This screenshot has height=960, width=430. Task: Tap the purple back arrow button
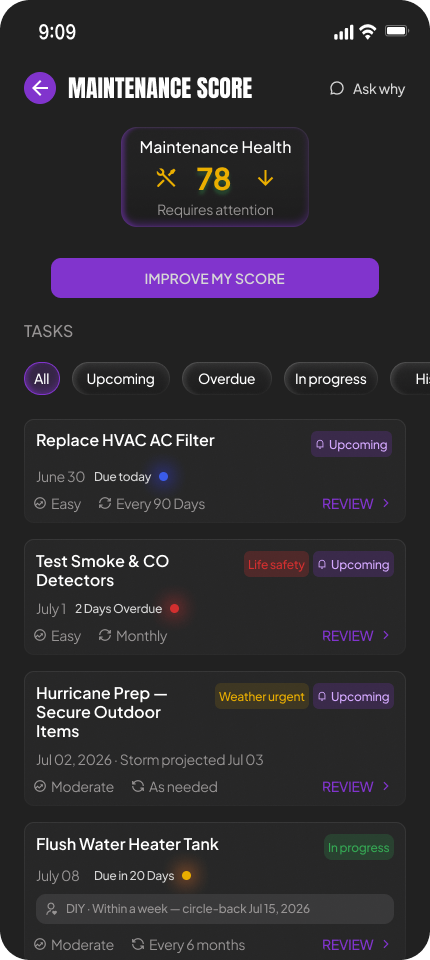(x=40, y=88)
